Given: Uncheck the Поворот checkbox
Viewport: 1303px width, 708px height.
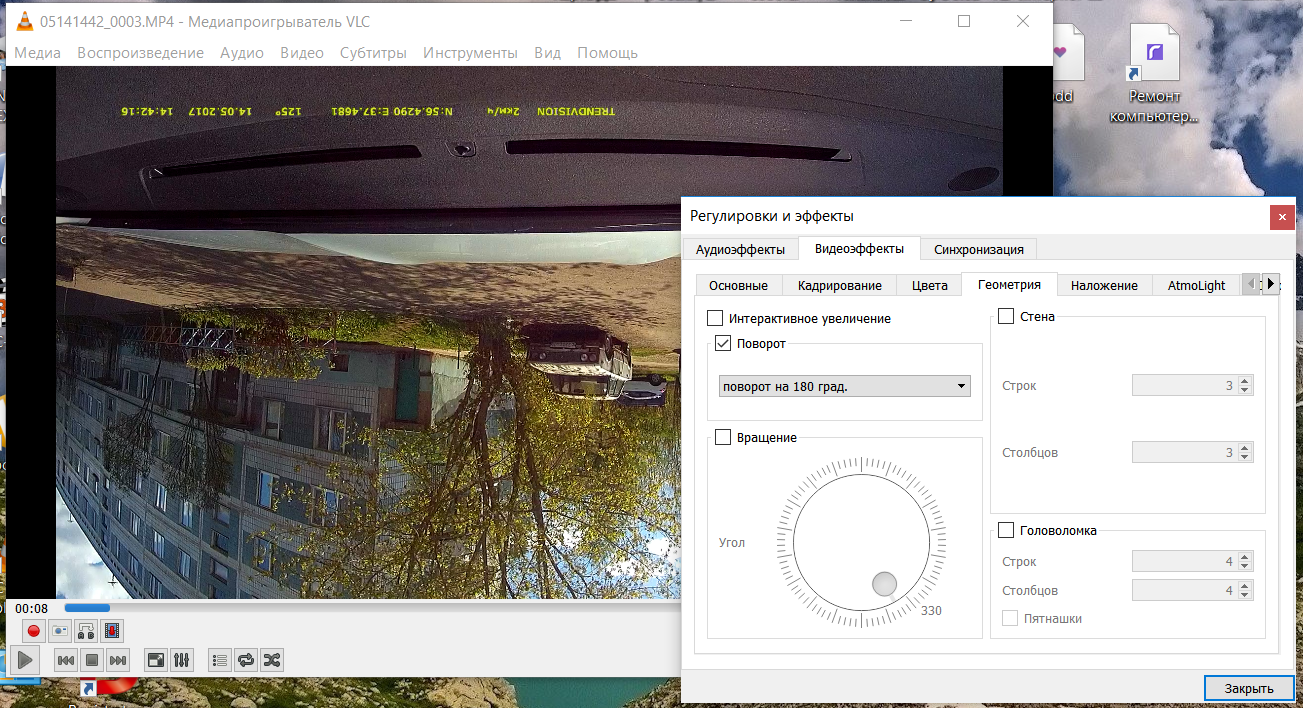Looking at the screenshot, I should 724,343.
